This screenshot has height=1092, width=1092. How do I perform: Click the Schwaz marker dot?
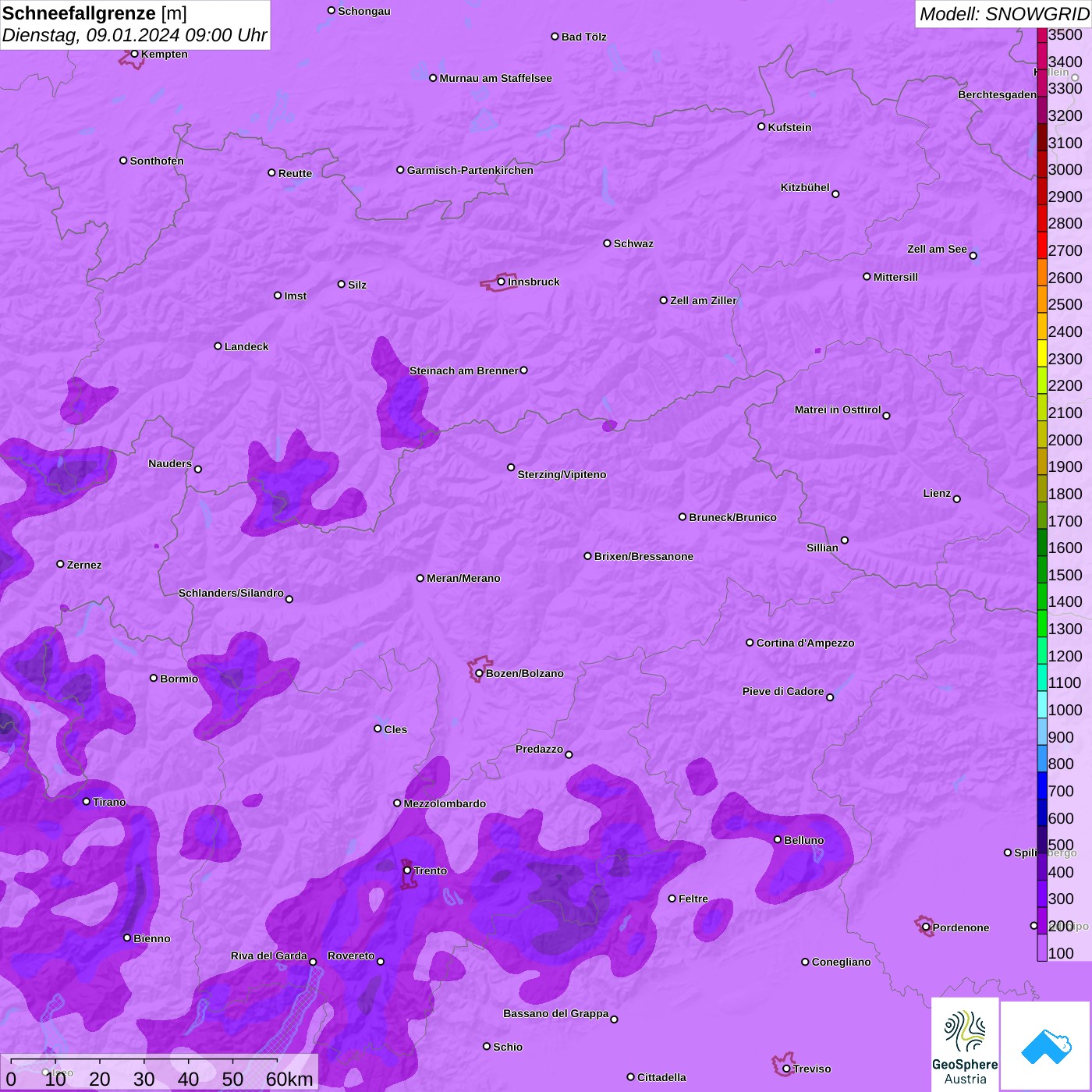coord(607,243)
